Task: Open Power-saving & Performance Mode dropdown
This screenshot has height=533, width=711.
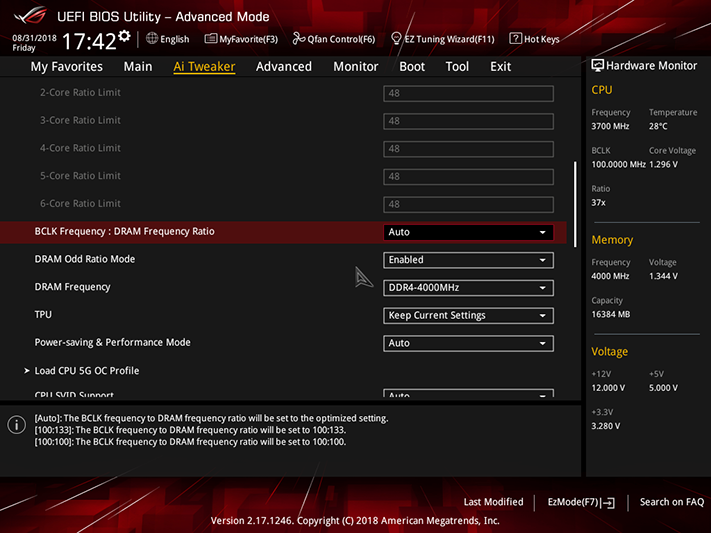Action: click(468, 343)
